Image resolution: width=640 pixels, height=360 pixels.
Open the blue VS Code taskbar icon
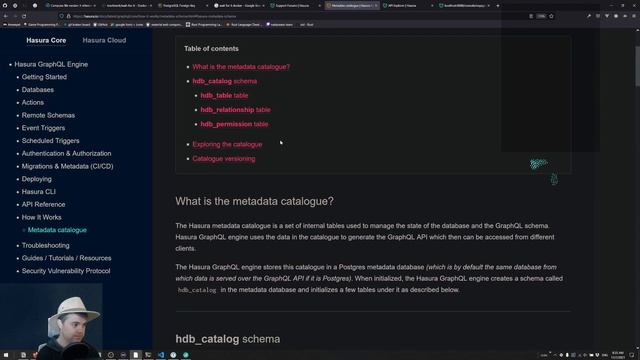(161, 355)
